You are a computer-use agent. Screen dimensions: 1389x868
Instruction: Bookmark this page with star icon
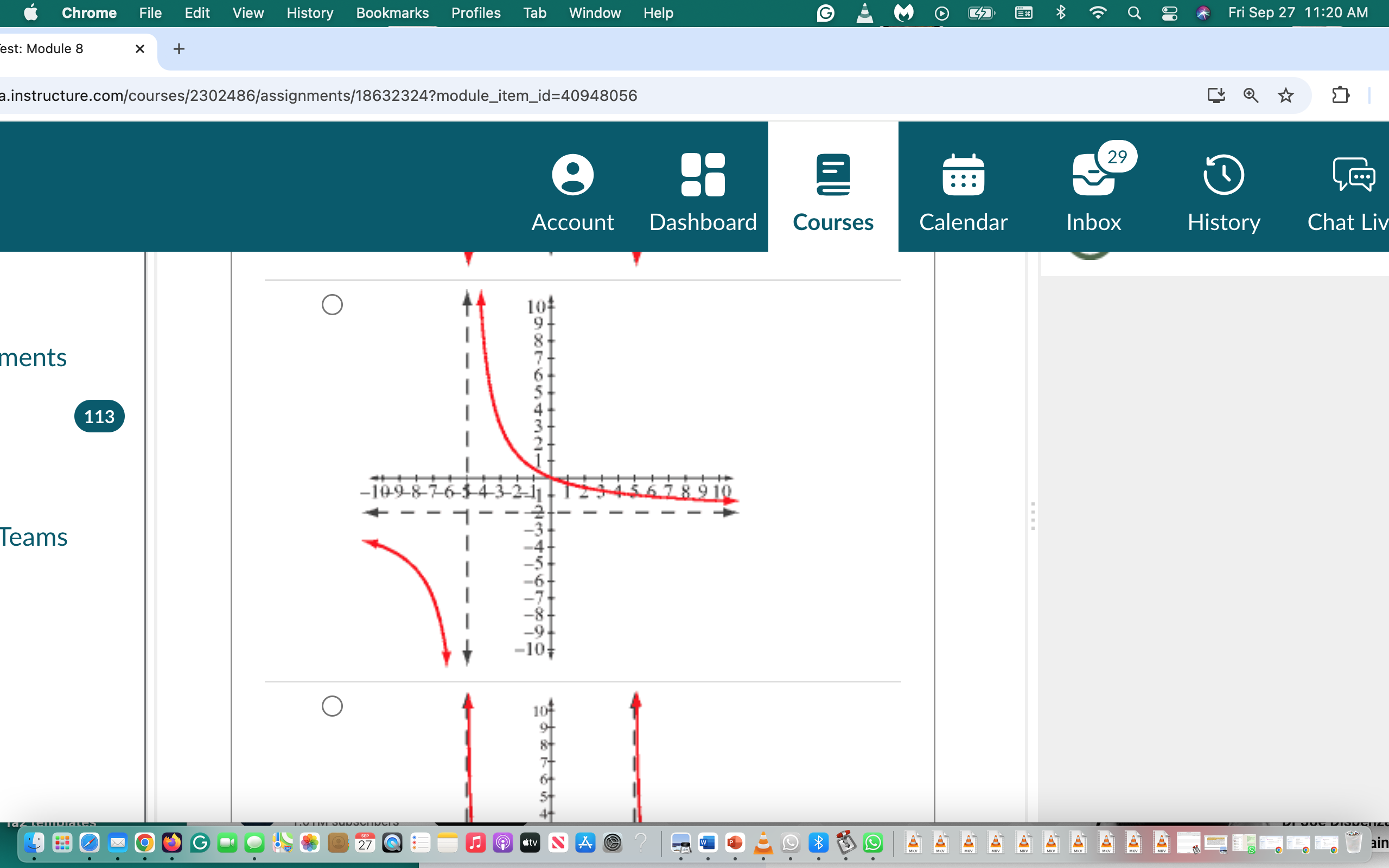pos(1286,95)
